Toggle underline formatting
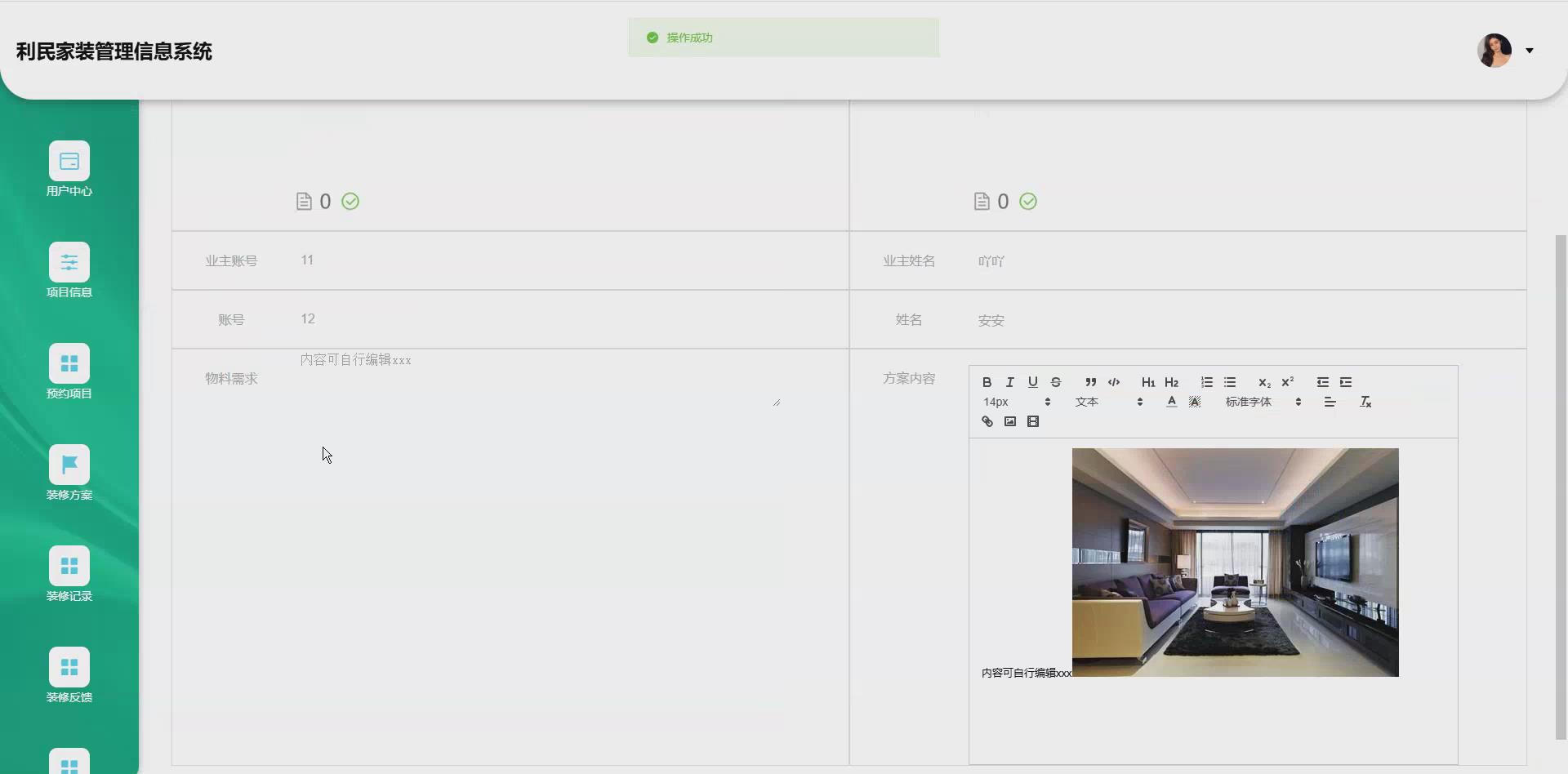The image size is (1568, 774). [x=1032, y=382]
